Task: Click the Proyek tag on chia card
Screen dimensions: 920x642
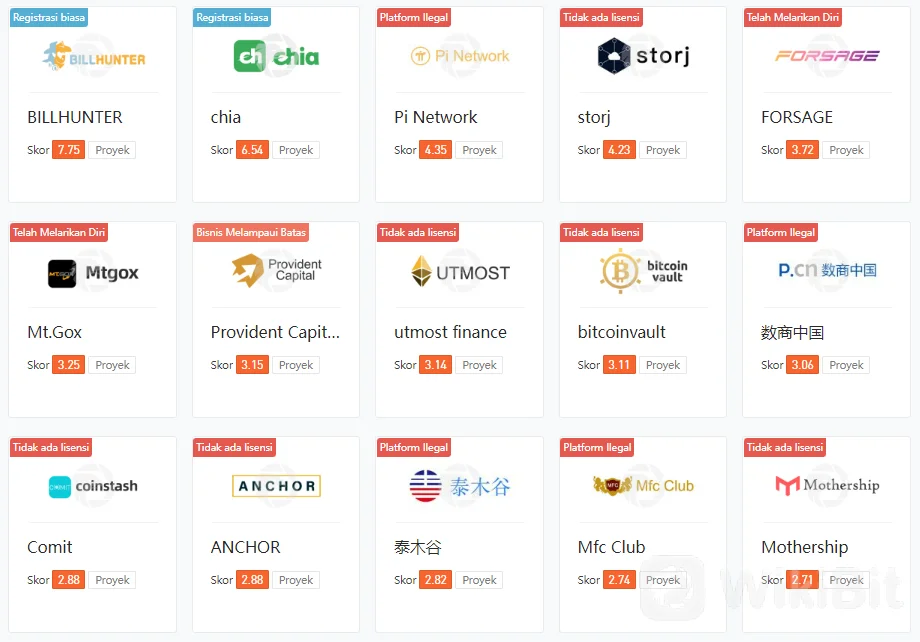Action: click(296, 150)
